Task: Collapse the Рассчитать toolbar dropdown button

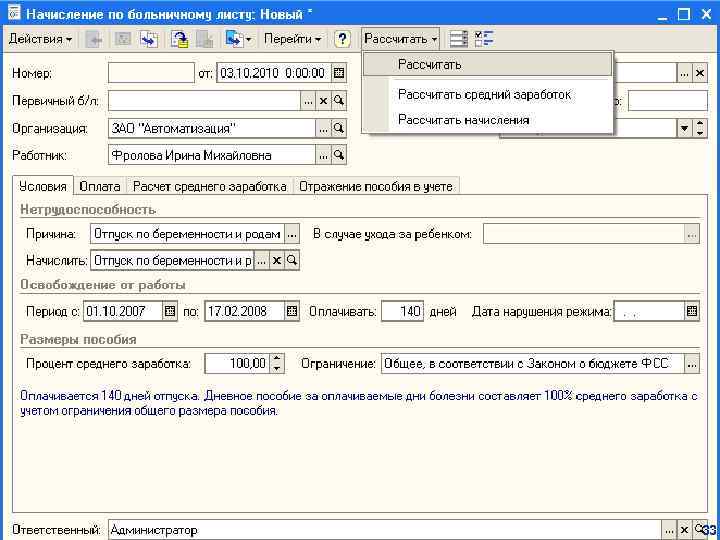Action: pos(401,39)
